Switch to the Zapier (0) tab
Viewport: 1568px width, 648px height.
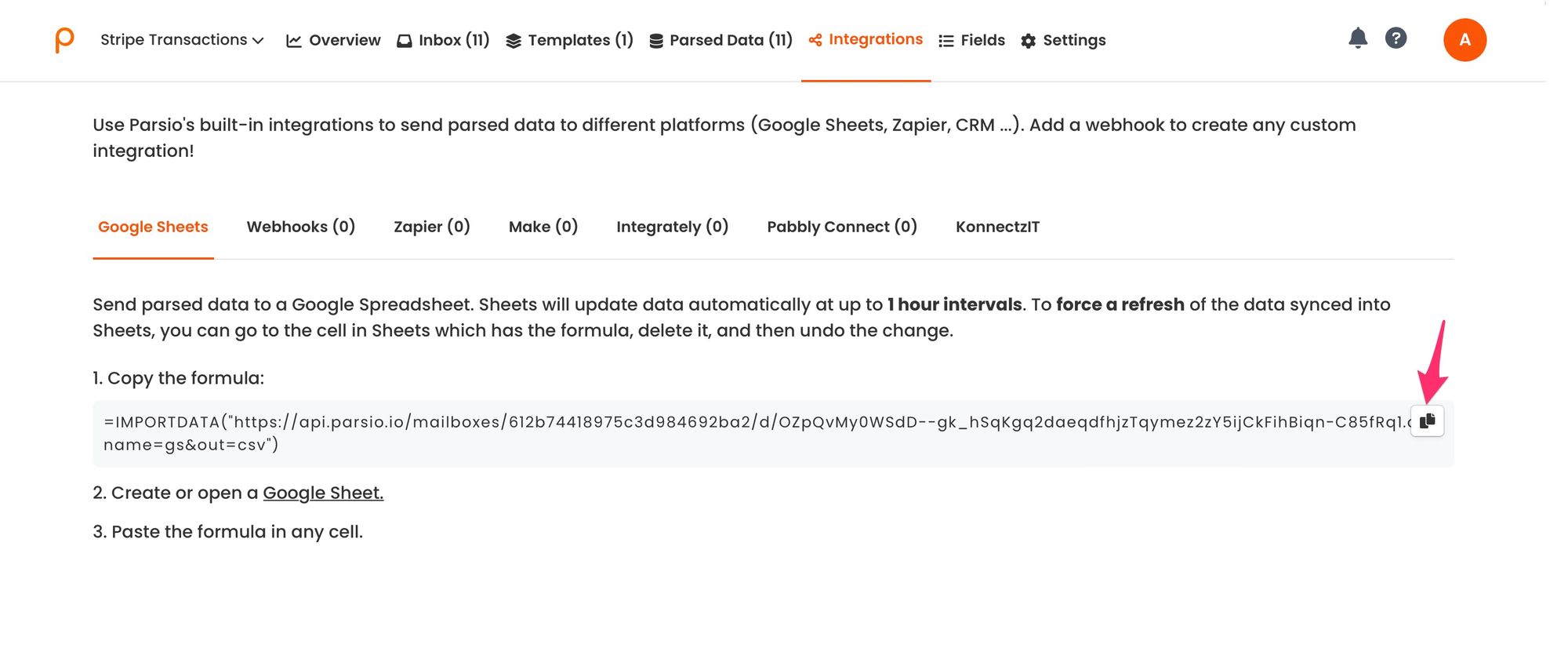[x=432, y=227]
